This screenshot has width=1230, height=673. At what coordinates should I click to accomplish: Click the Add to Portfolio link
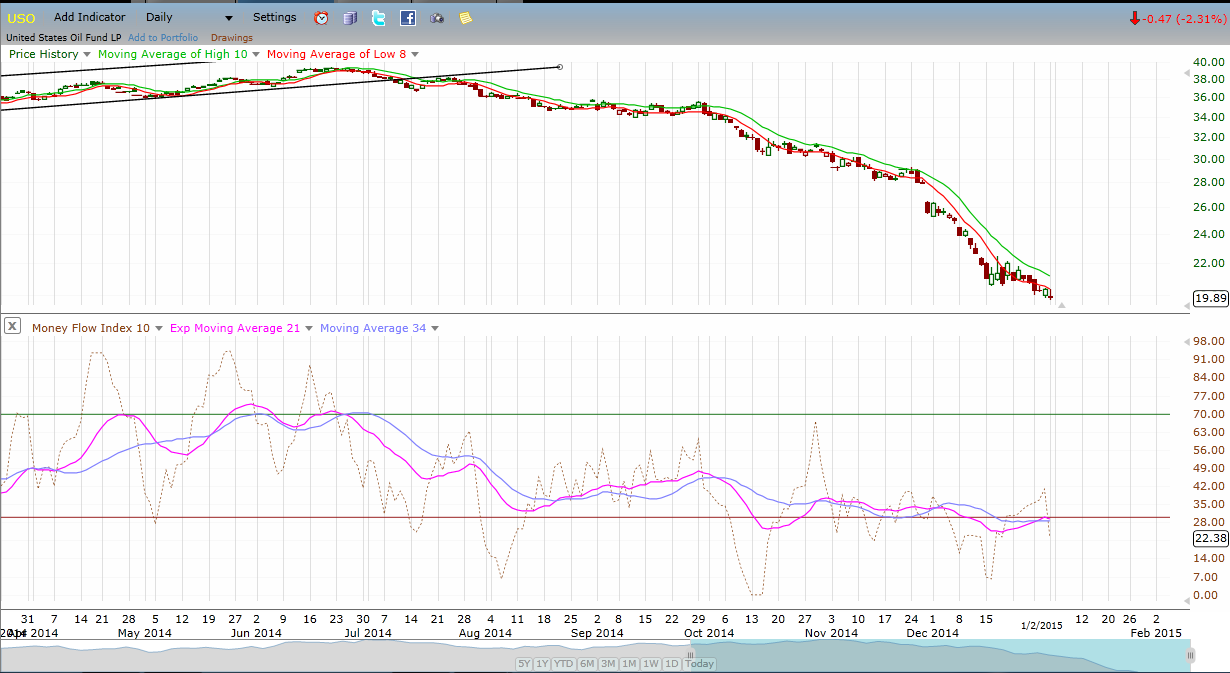165,38
